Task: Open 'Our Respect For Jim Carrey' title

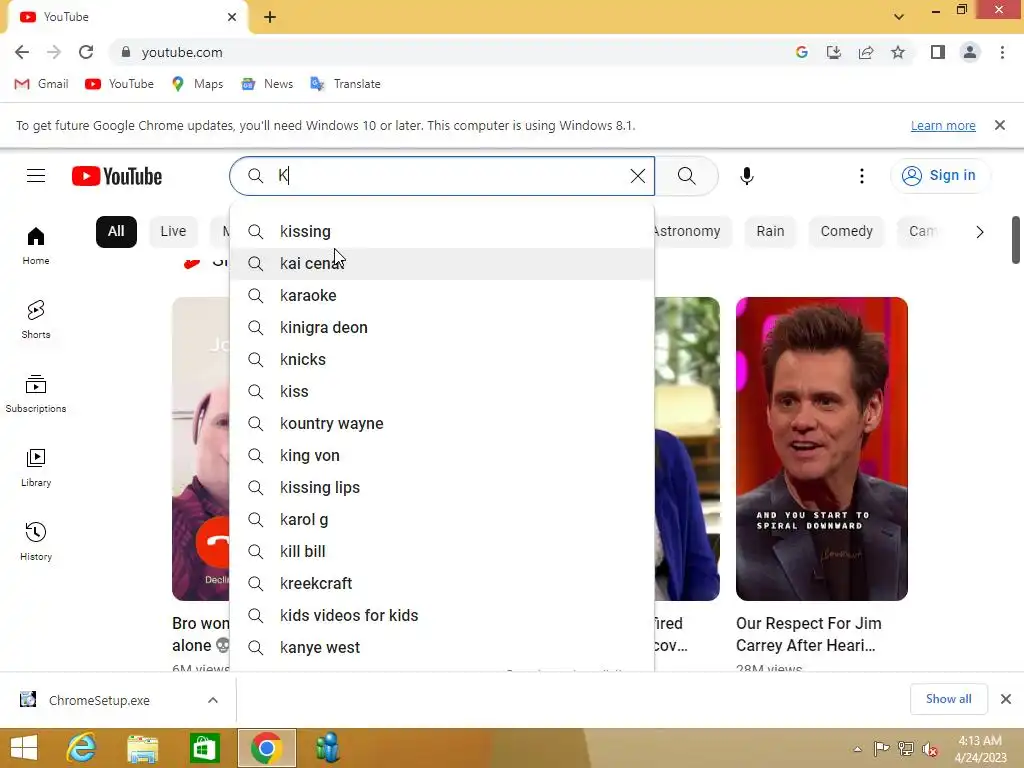Action: (808, 634)
